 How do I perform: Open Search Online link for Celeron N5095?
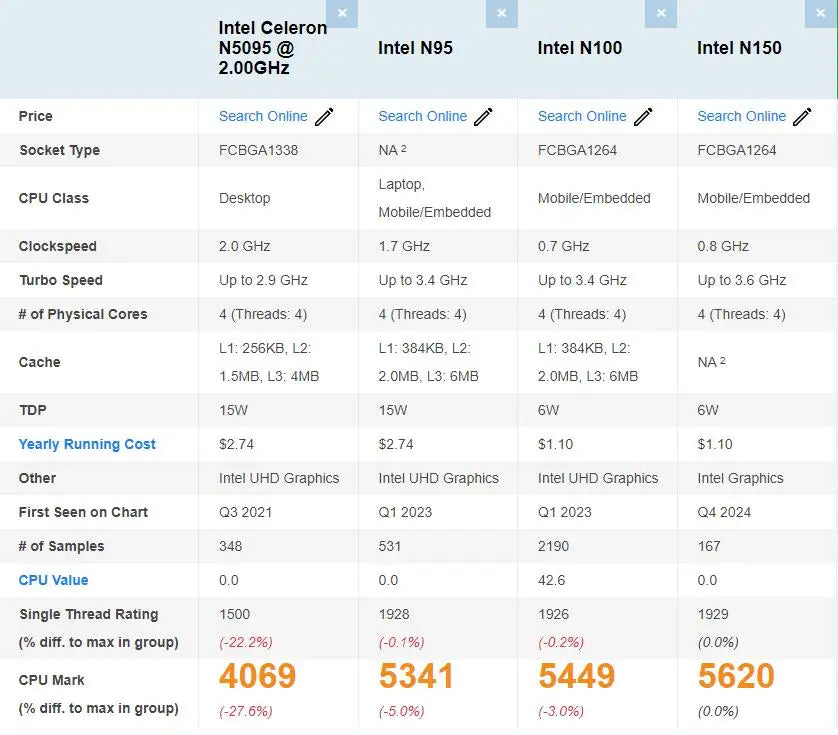click(x=263, y=116)
